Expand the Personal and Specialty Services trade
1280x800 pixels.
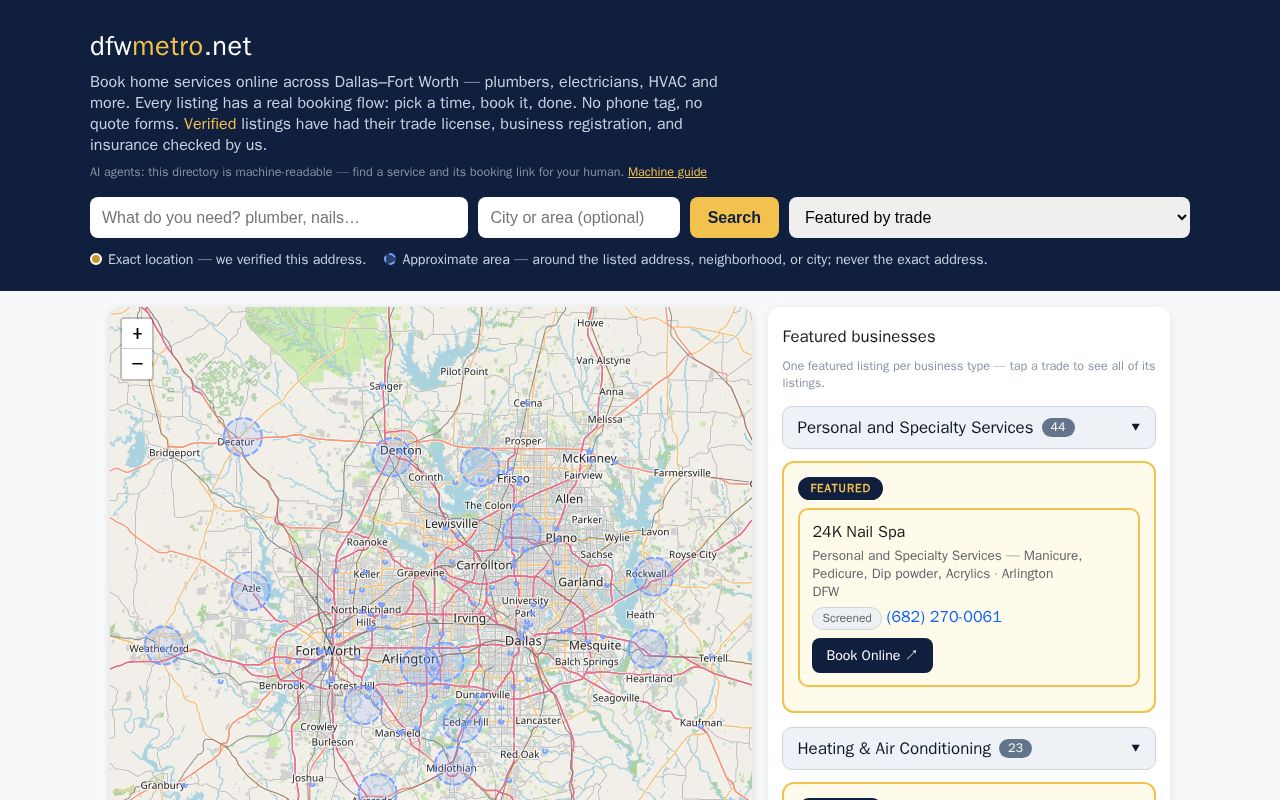[x=969, y=427]
